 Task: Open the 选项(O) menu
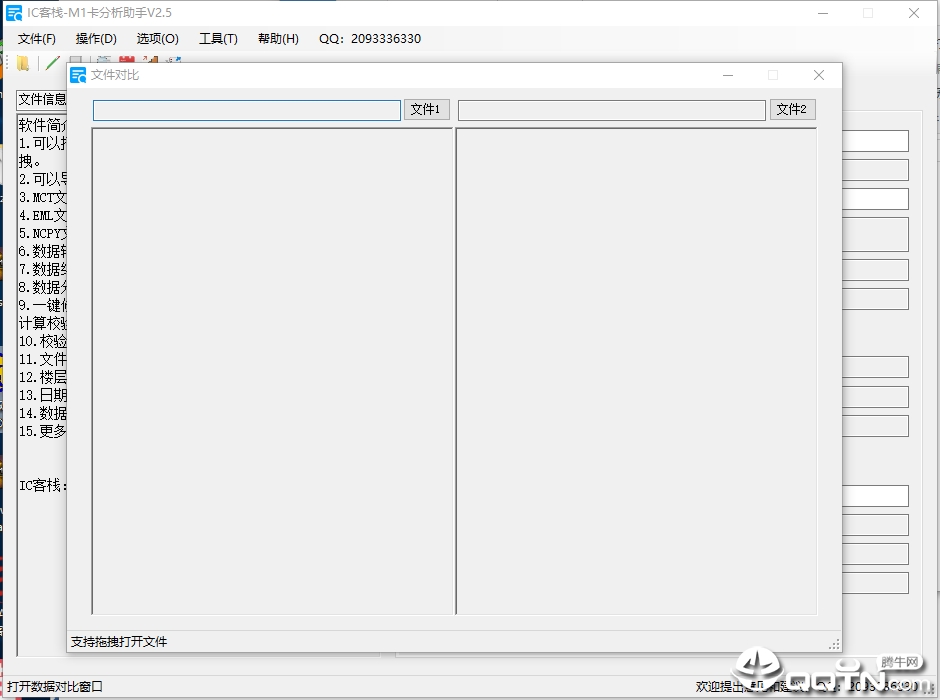pyautogui.click(x=157, y=39)
